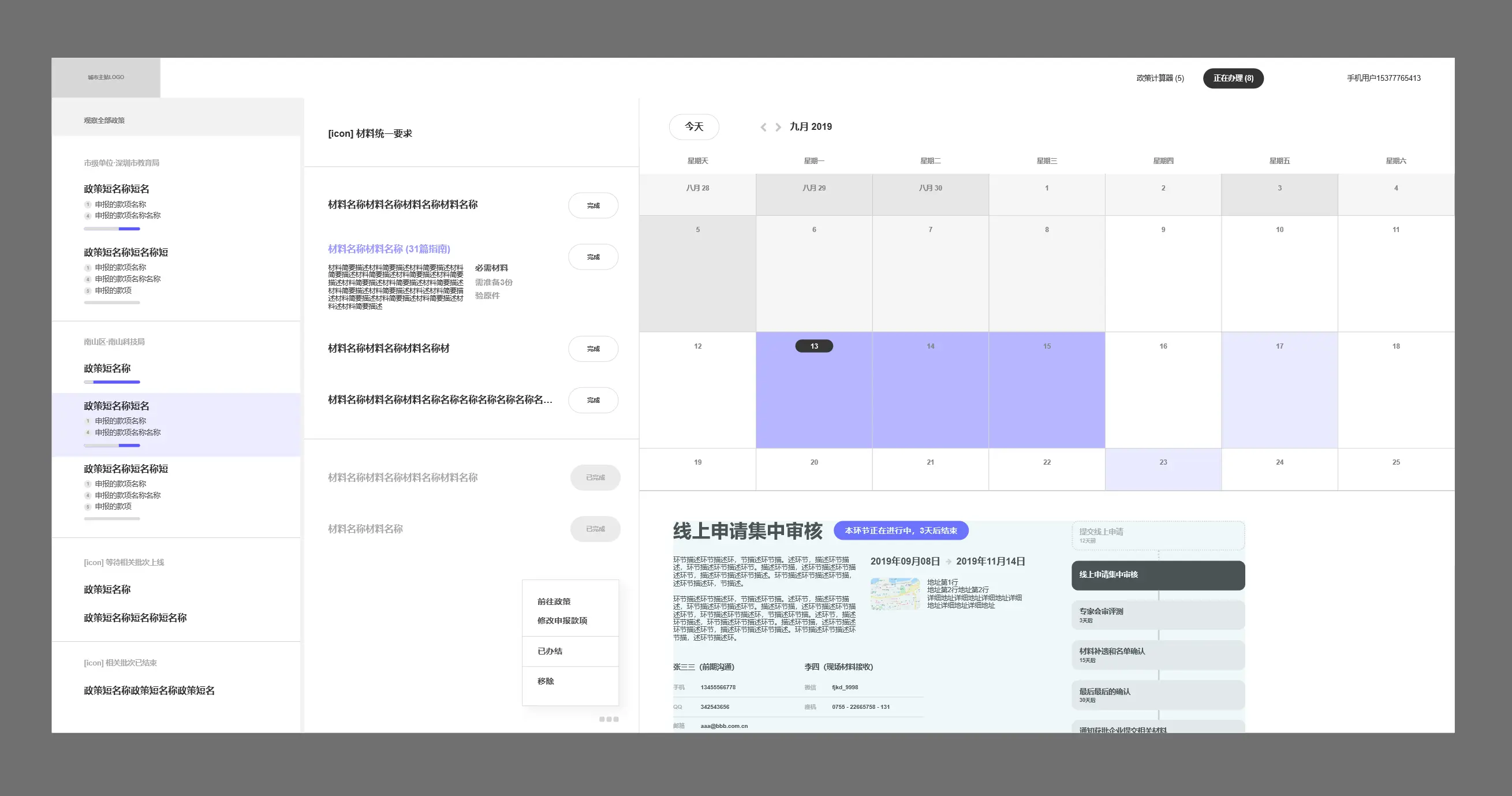Click the three-dot more options icon

pyautogui.click(x=608, y=719)
